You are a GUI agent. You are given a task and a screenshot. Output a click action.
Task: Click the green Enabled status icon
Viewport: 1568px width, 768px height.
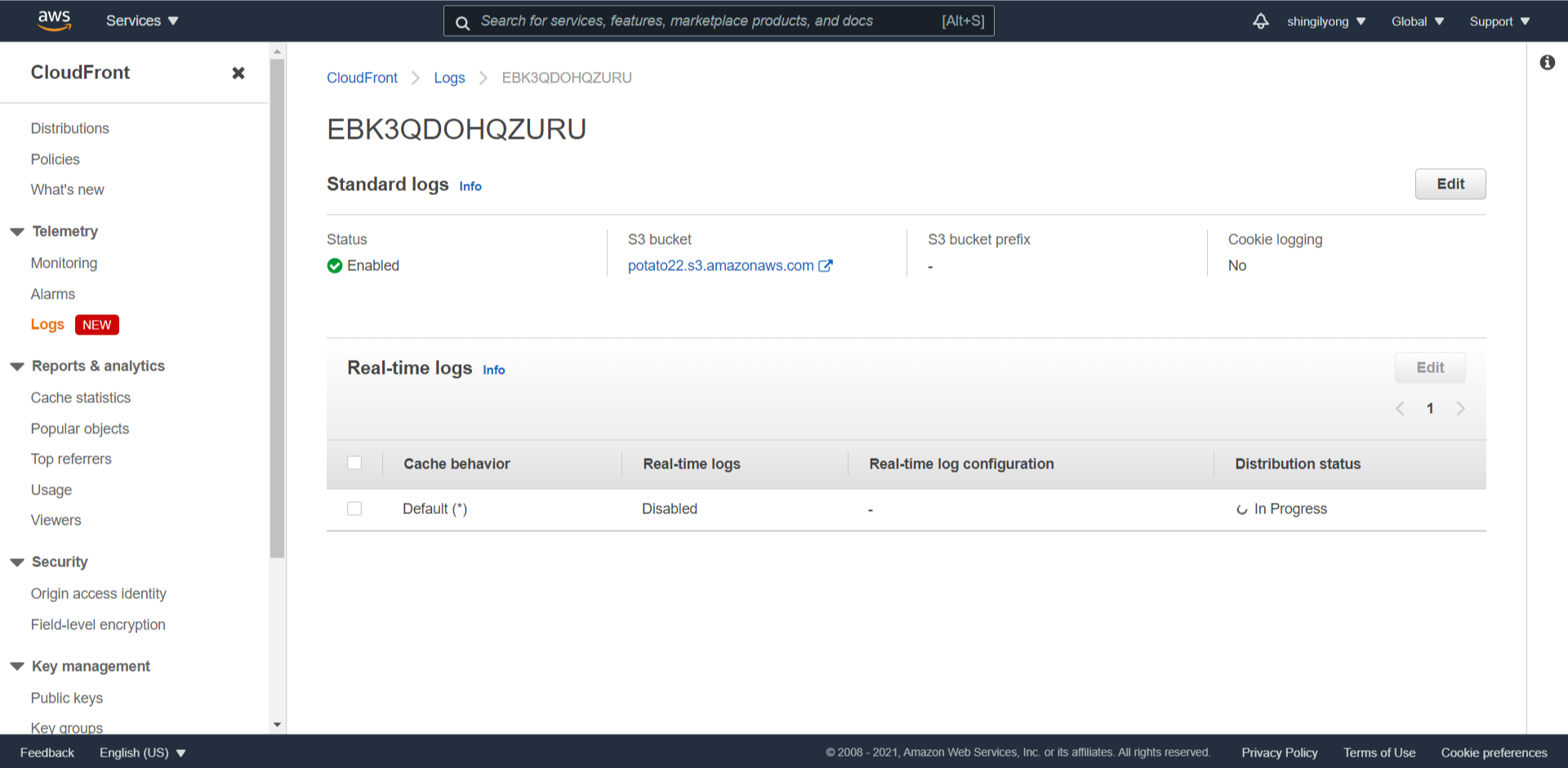pyautogui.click(x=335, y=265)
